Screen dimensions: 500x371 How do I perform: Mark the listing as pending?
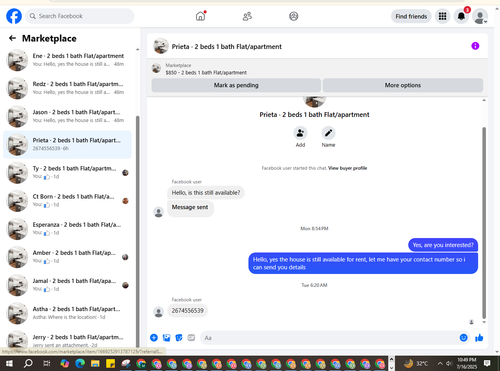pyautogui.click(x=236, y=85)
